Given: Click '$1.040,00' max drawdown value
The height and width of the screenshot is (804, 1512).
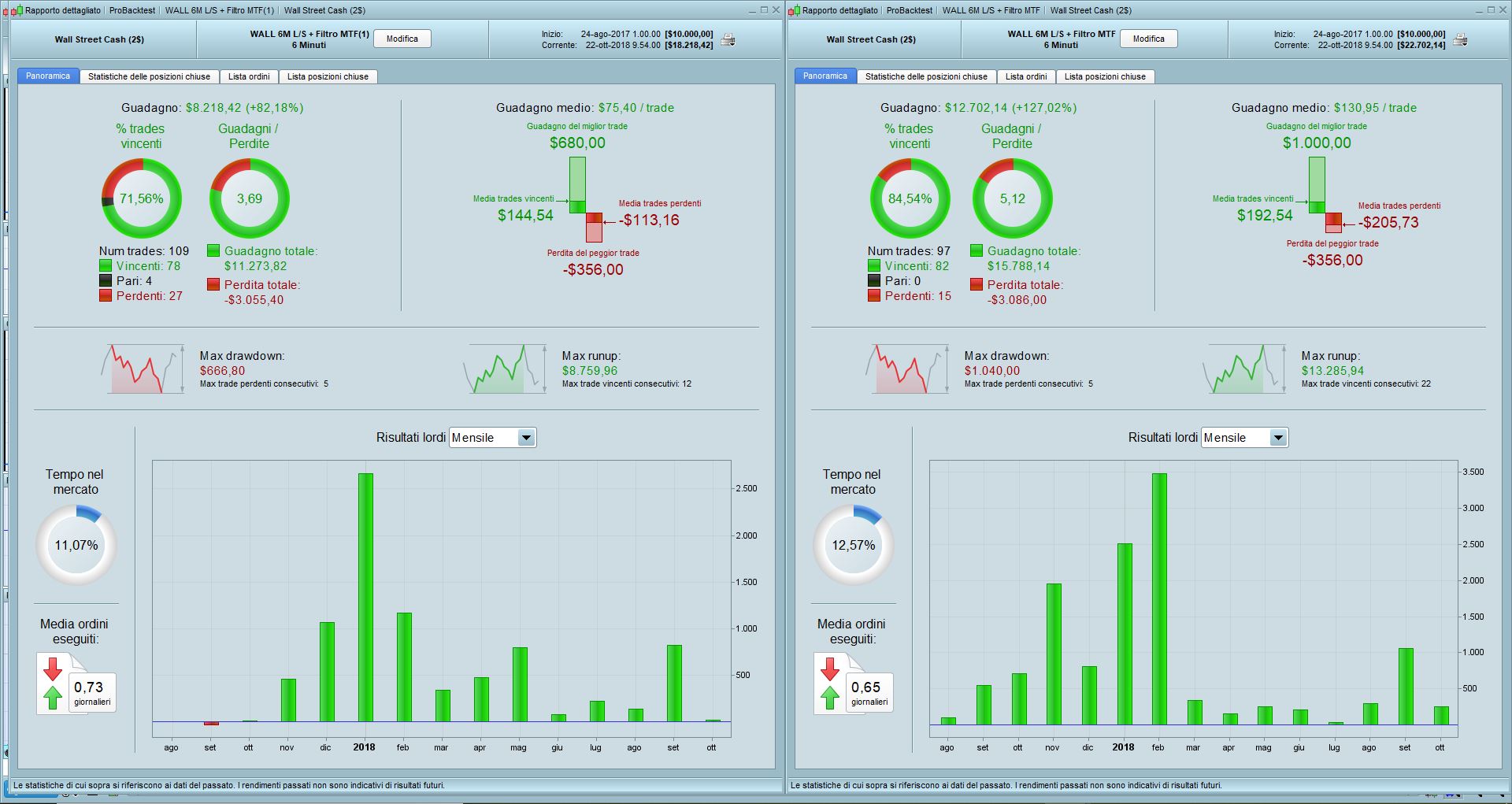Looking at the screenshot, I should click(x=992, y=371).
